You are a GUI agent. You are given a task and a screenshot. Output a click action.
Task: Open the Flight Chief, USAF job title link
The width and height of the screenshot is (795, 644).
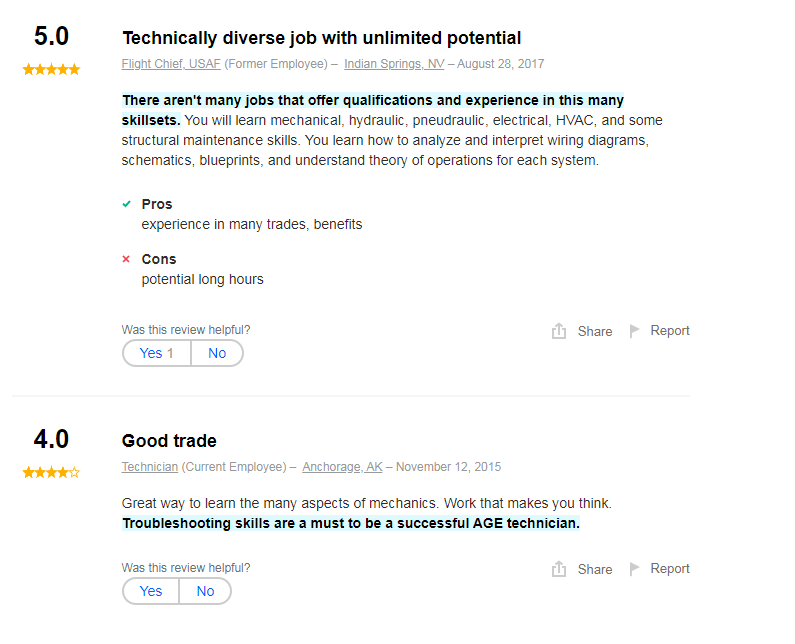tap(171, 64)
